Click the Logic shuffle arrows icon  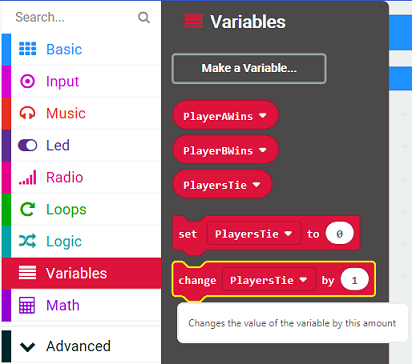tap(27, 241)
